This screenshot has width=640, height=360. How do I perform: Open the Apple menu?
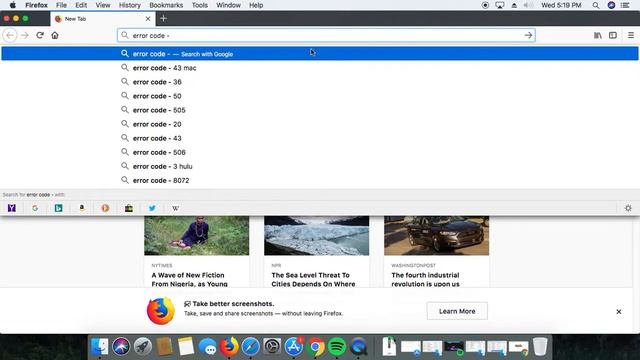(x=13, y=5)
